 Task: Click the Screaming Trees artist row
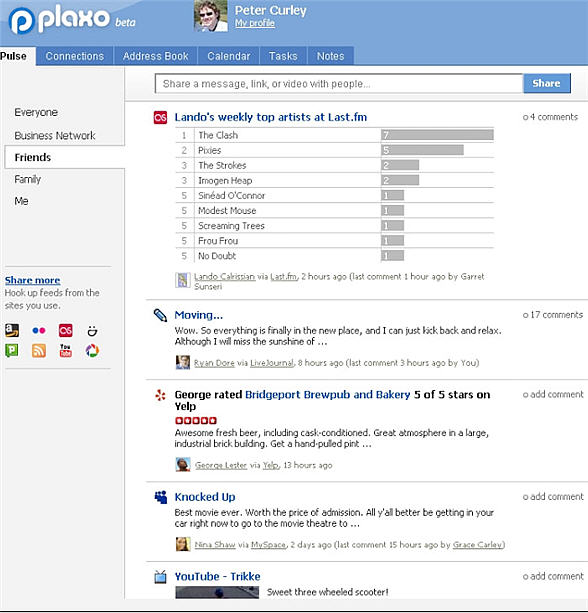(335, 226)
